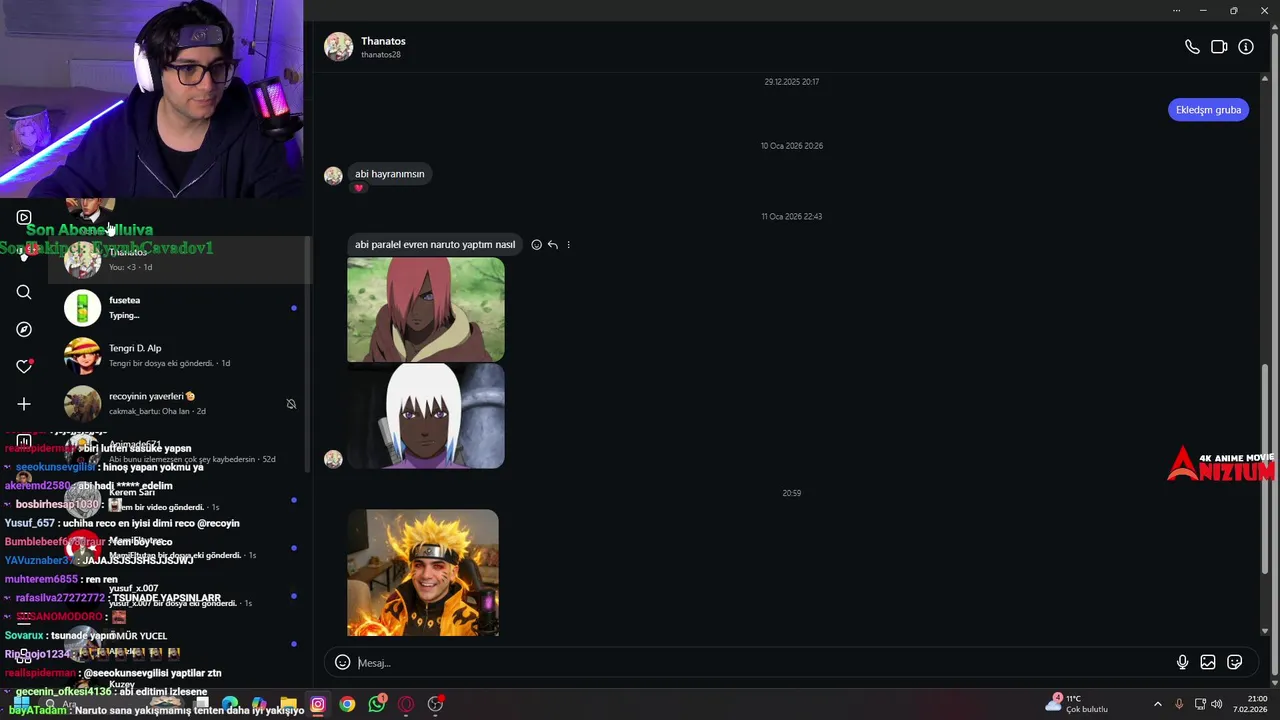Click Thanatos profile name in header
Viewport: 1280px width, 720px height.
click(x=383, y=41)
